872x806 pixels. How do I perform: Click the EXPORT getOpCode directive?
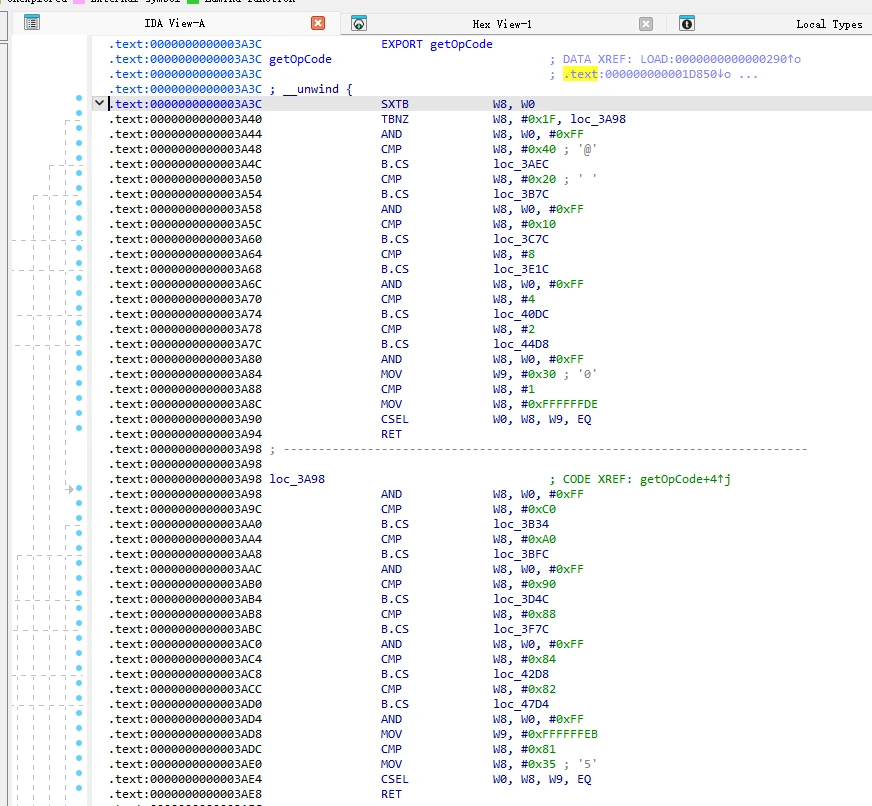[437, 44]
